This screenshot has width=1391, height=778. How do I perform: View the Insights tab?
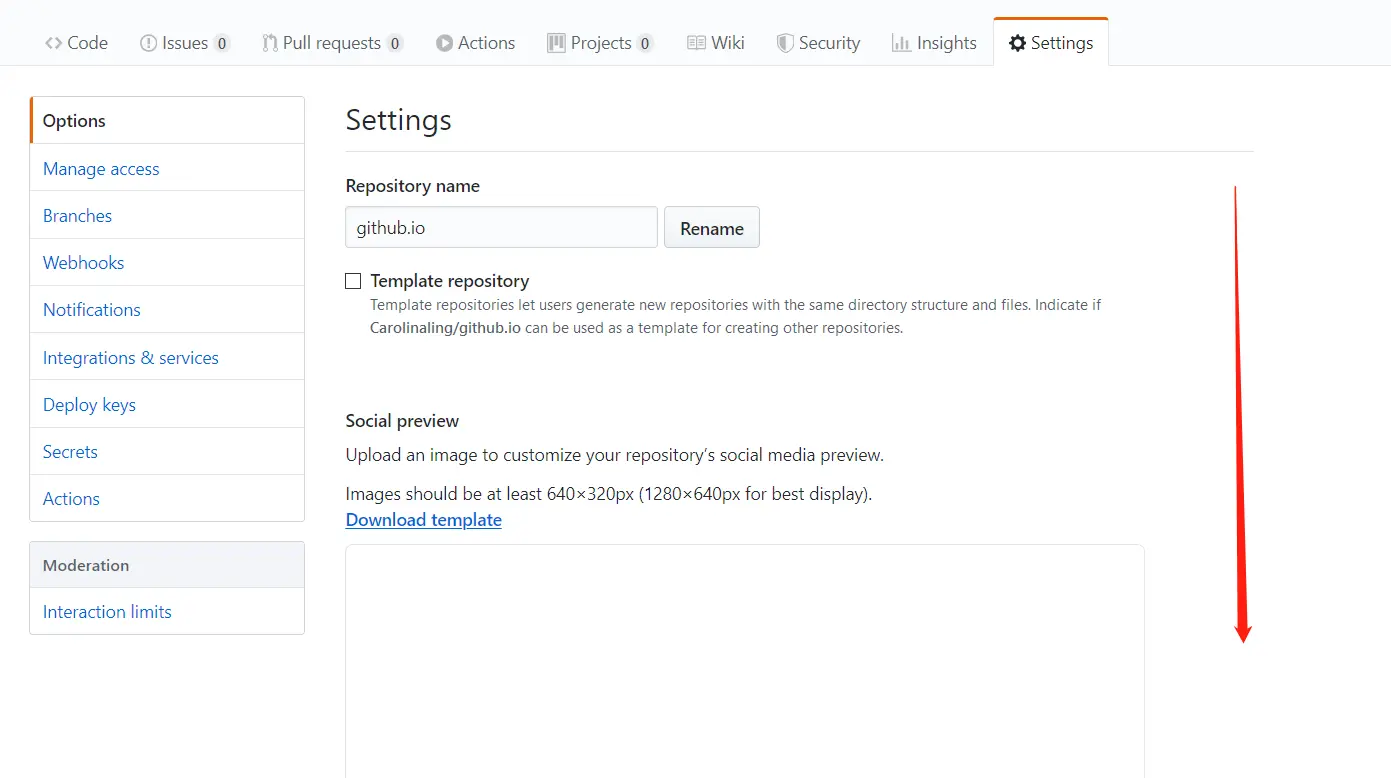(934, 43)
